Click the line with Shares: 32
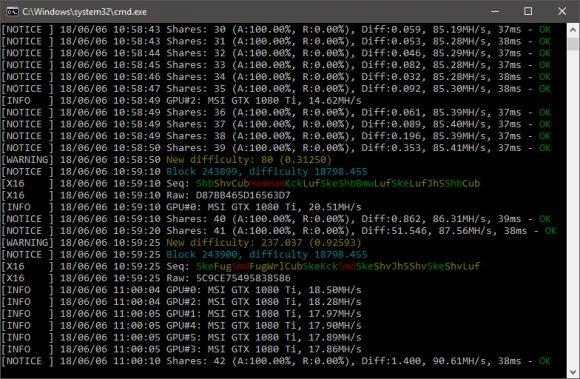 pos(276,53)
